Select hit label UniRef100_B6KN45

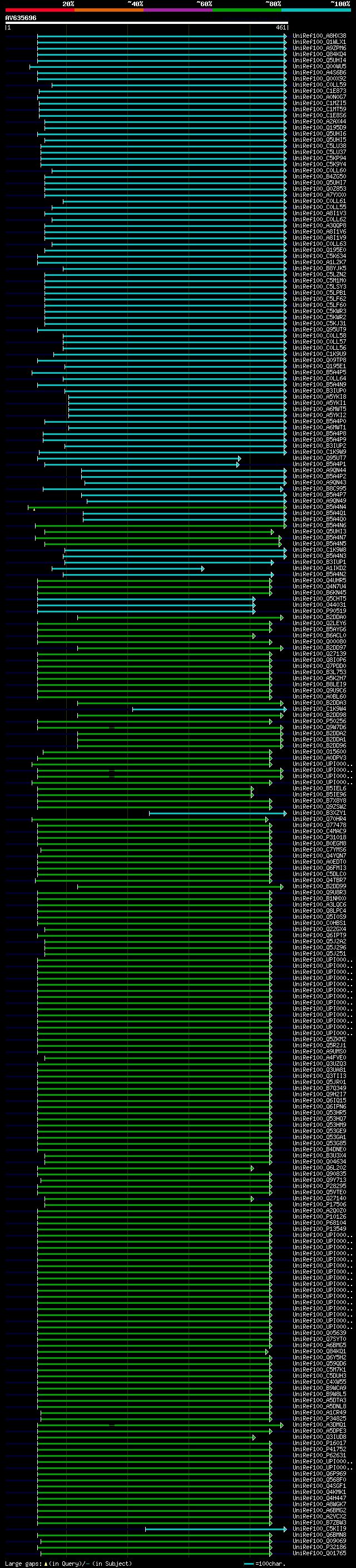click(319, 593)
